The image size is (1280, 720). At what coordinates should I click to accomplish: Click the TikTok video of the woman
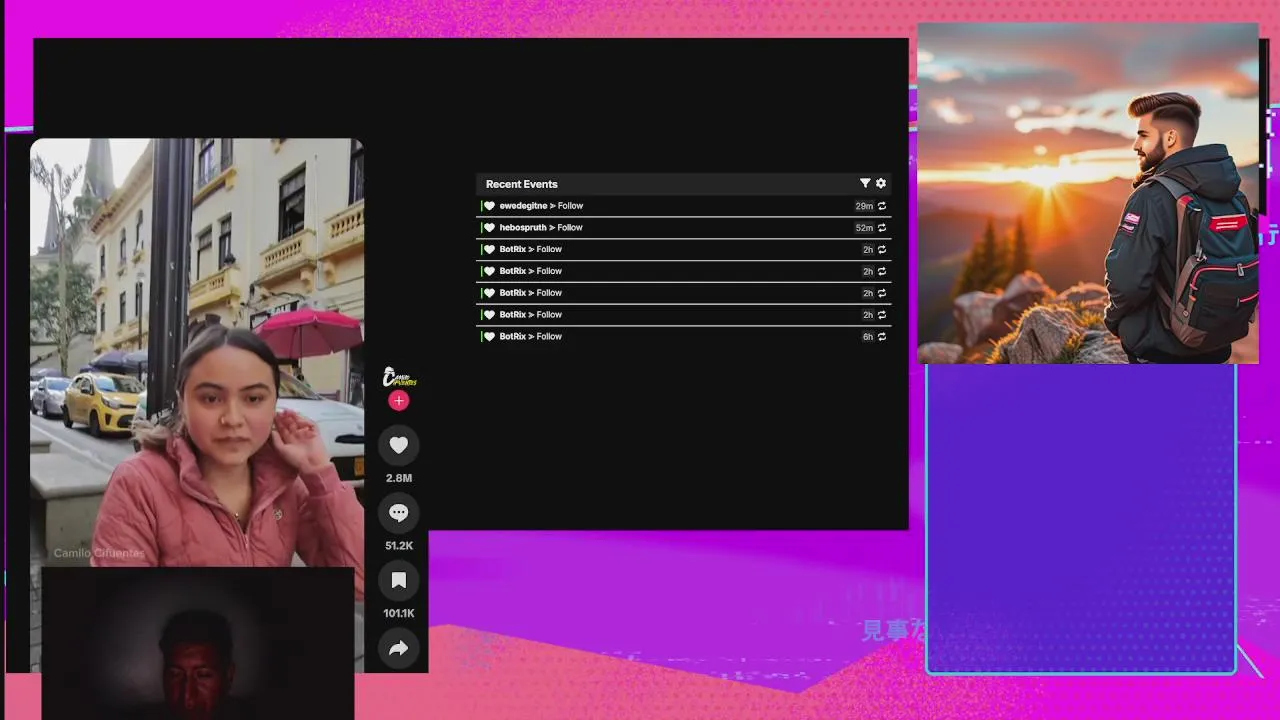[197, 353]
